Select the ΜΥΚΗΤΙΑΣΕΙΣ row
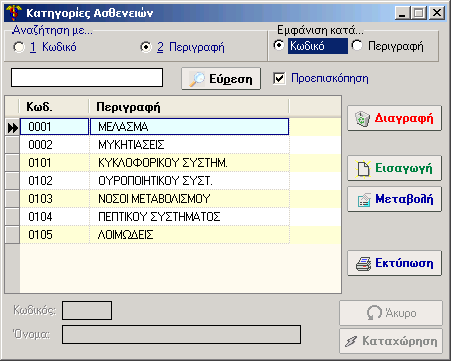The image size is (451, 361). point(189,145)
